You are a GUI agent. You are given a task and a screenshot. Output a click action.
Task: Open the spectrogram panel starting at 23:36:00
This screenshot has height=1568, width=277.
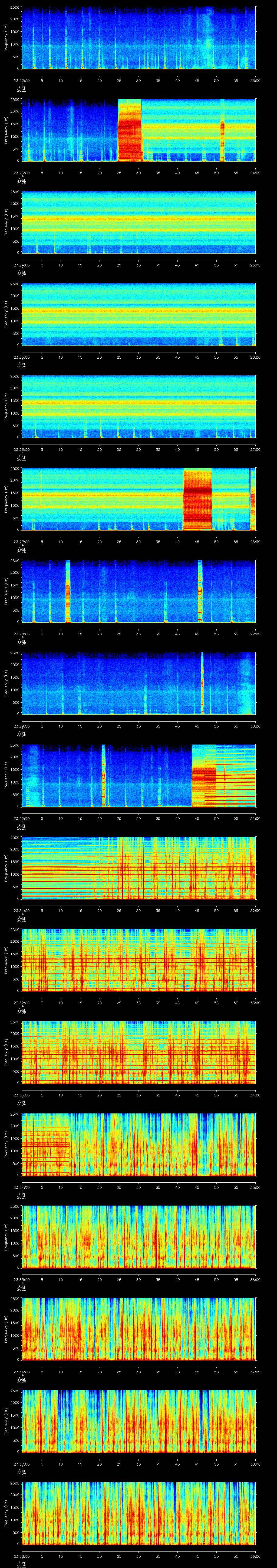pos(139,1329)
